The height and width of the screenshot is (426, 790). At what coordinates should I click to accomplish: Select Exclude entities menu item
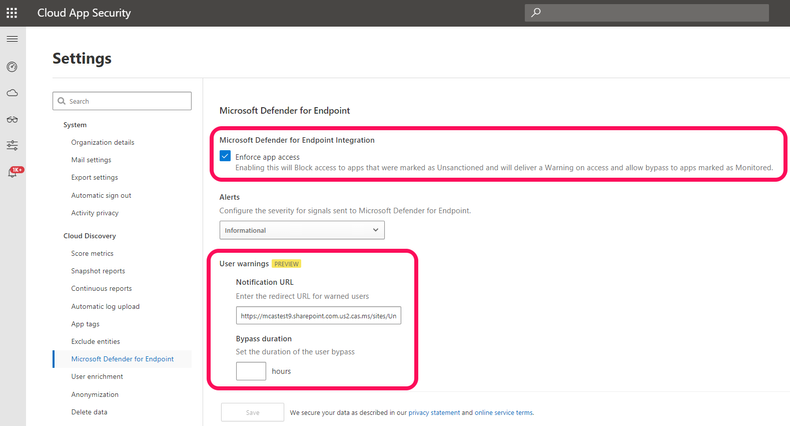point(96,341)
